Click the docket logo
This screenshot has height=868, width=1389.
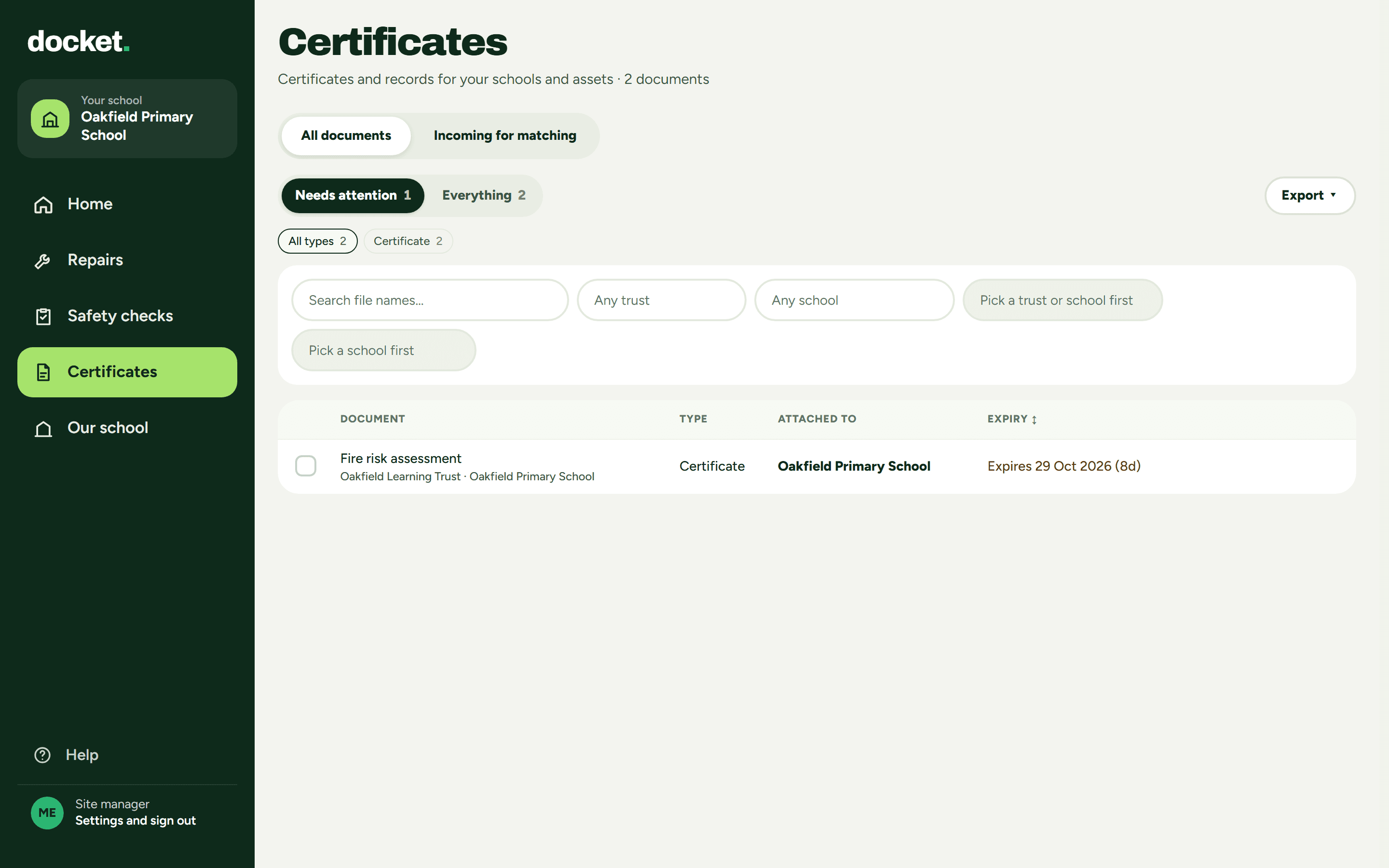pyautogui.click(x=79, y=41)
